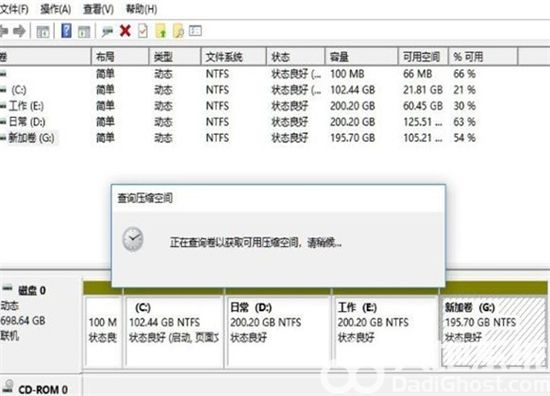Click the clock icon in the 查询压缩空间 dialog
Screen dimensions: 550x396
pyautogui.click(x=133, y=240)
